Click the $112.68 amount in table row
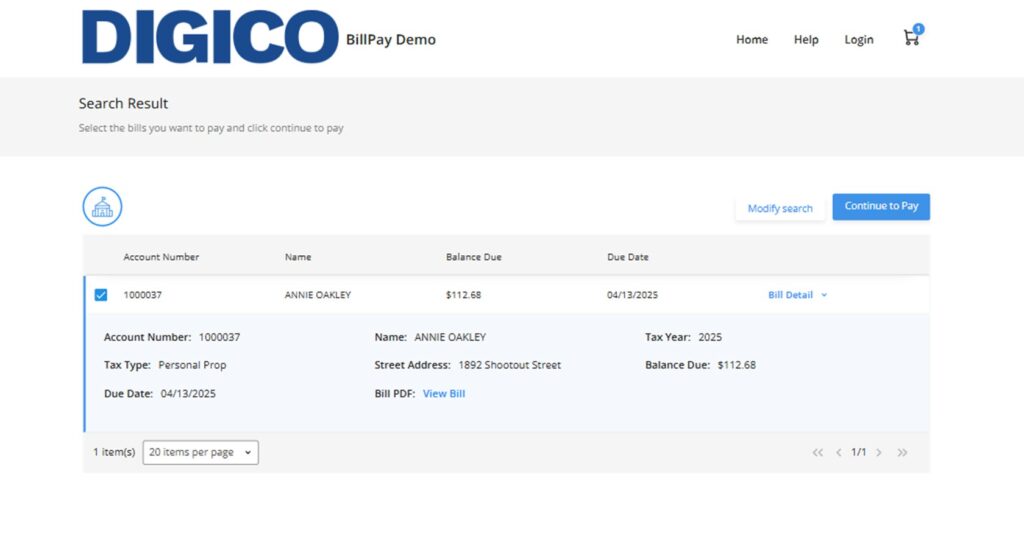Screen dimensions: 1024x555 click(x=464, y=295)
